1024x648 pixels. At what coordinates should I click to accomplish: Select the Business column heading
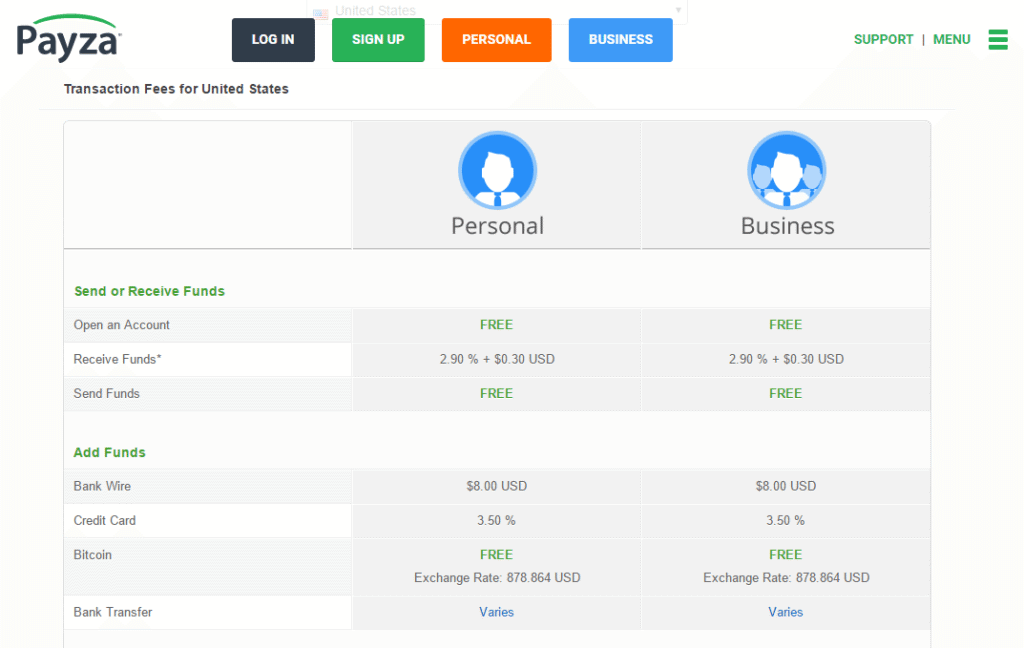coord(787,226)
